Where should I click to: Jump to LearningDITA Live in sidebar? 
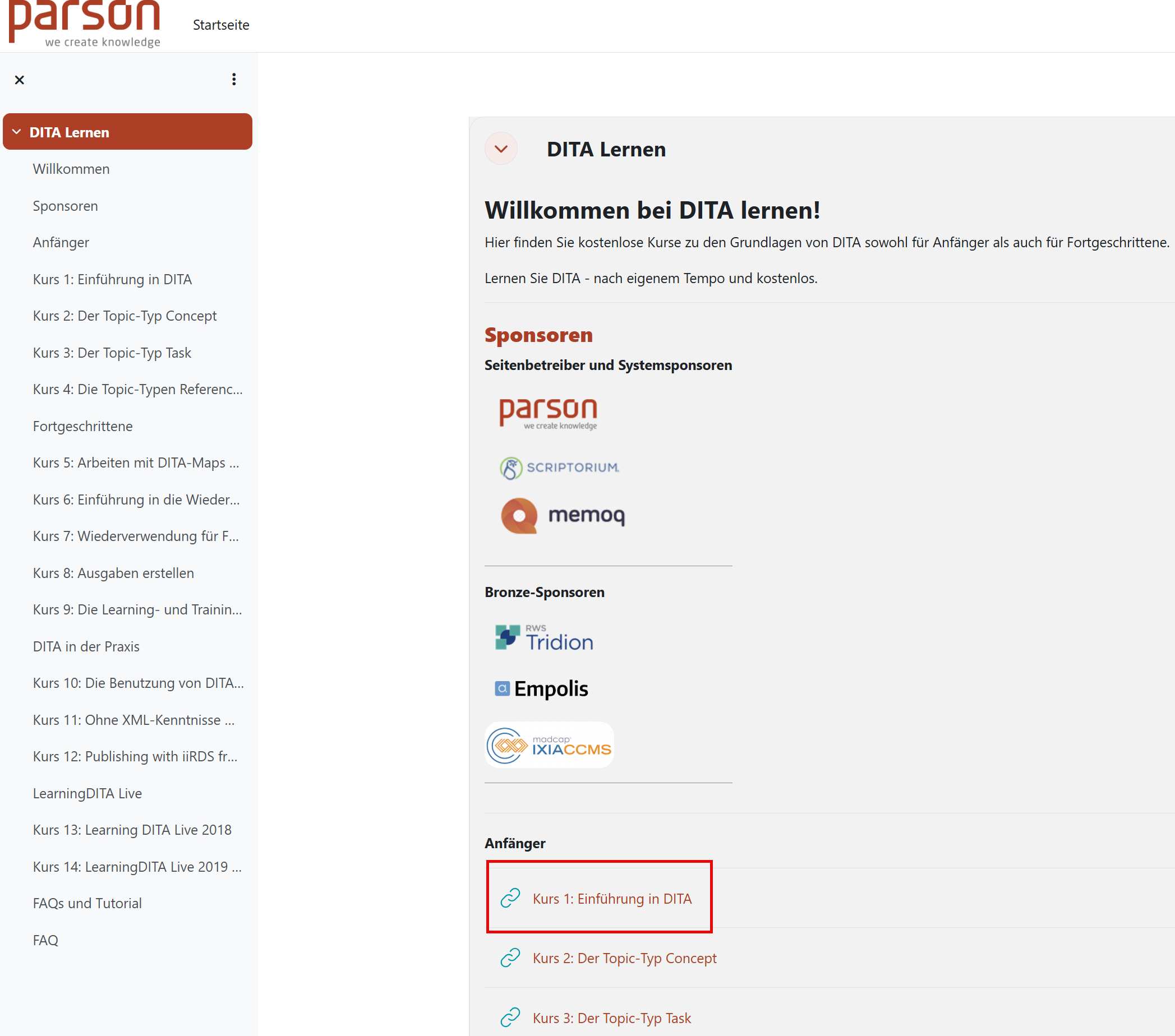click(87, 793)
